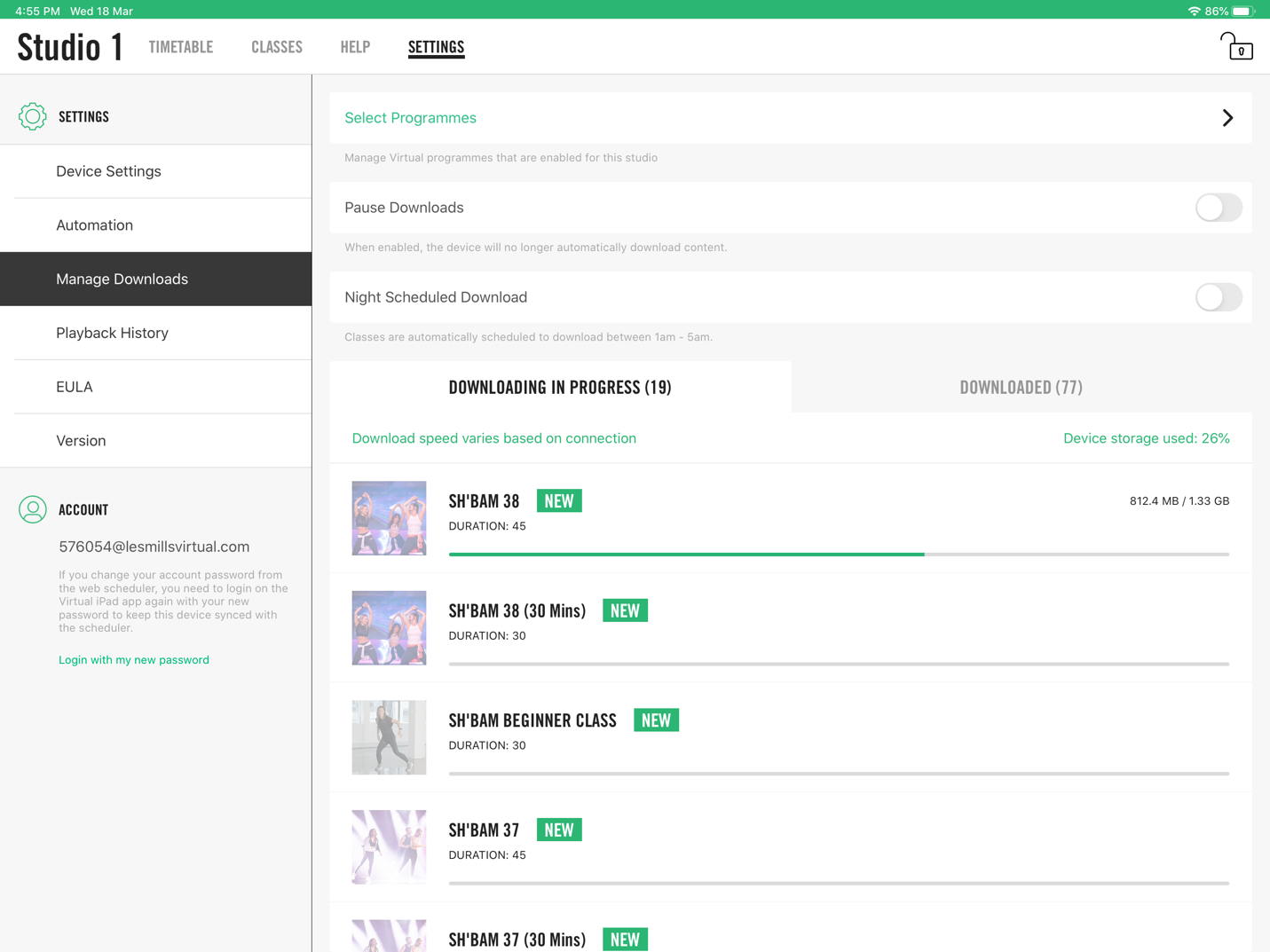Open EULA in sidebar
1270x952 pixels.
pos(156,387)
